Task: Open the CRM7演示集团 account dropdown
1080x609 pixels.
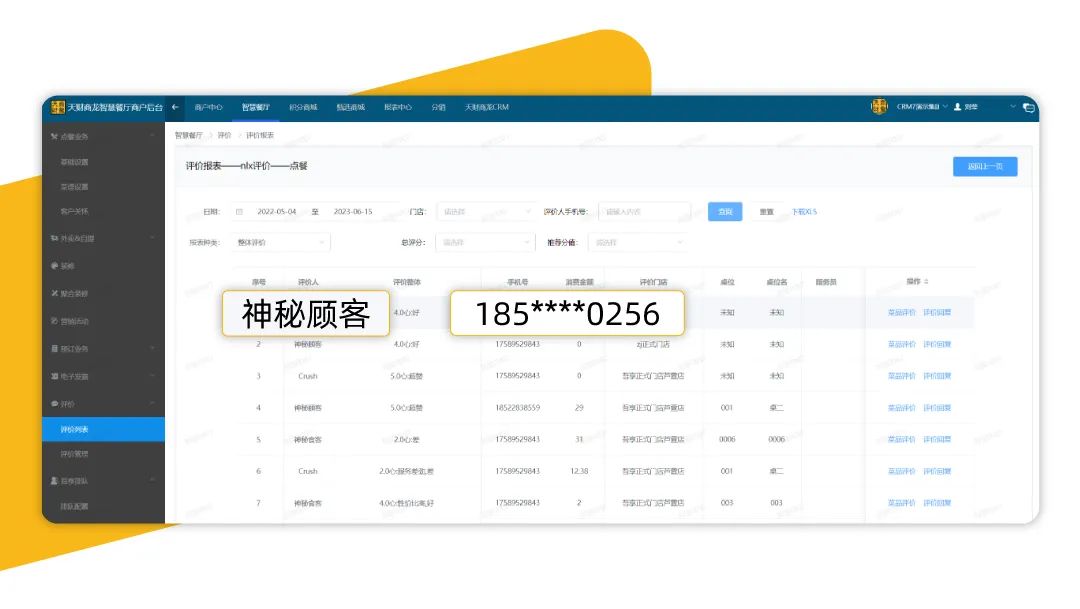Action: (922, 107)
